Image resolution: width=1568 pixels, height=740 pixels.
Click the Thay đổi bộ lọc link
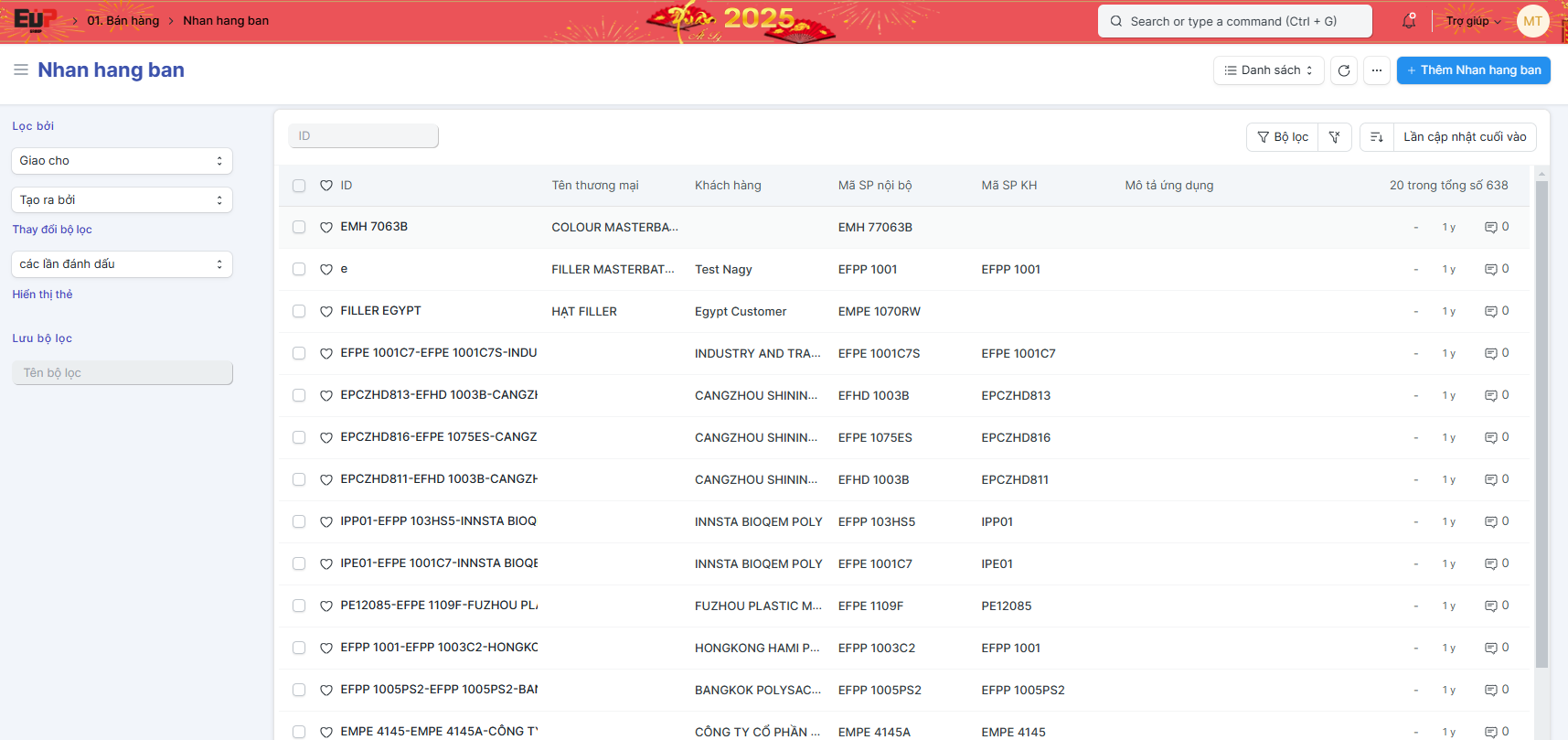pyautogui.click(x=52, y=230)
